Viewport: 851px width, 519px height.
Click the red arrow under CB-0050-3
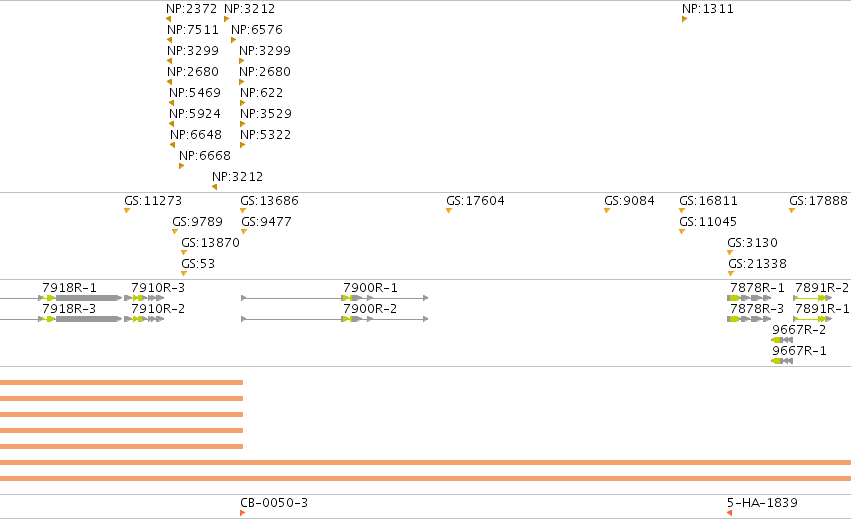click(x=243, y=513)
